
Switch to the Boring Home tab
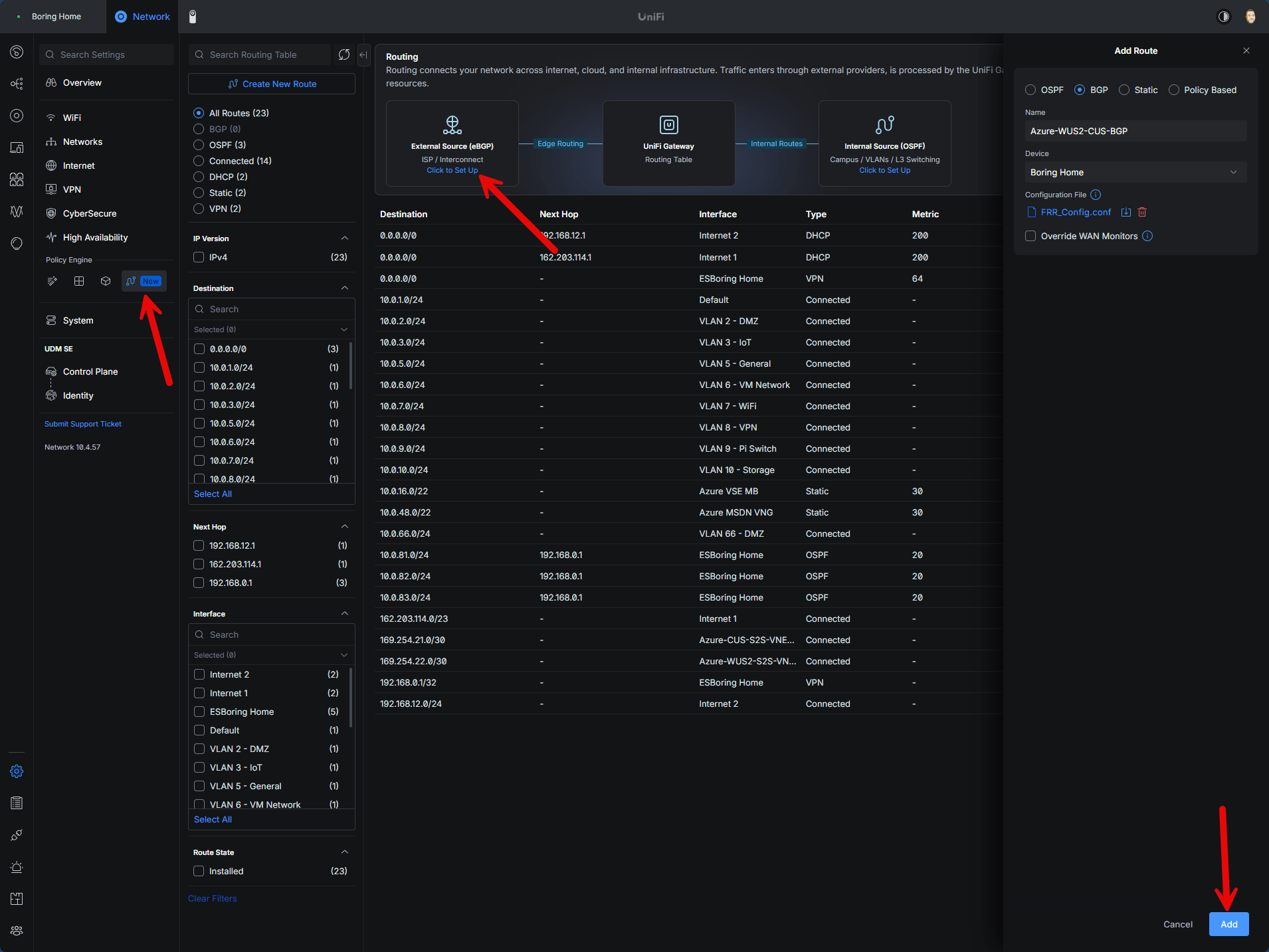pyautogui.click(x=53, y=17)
